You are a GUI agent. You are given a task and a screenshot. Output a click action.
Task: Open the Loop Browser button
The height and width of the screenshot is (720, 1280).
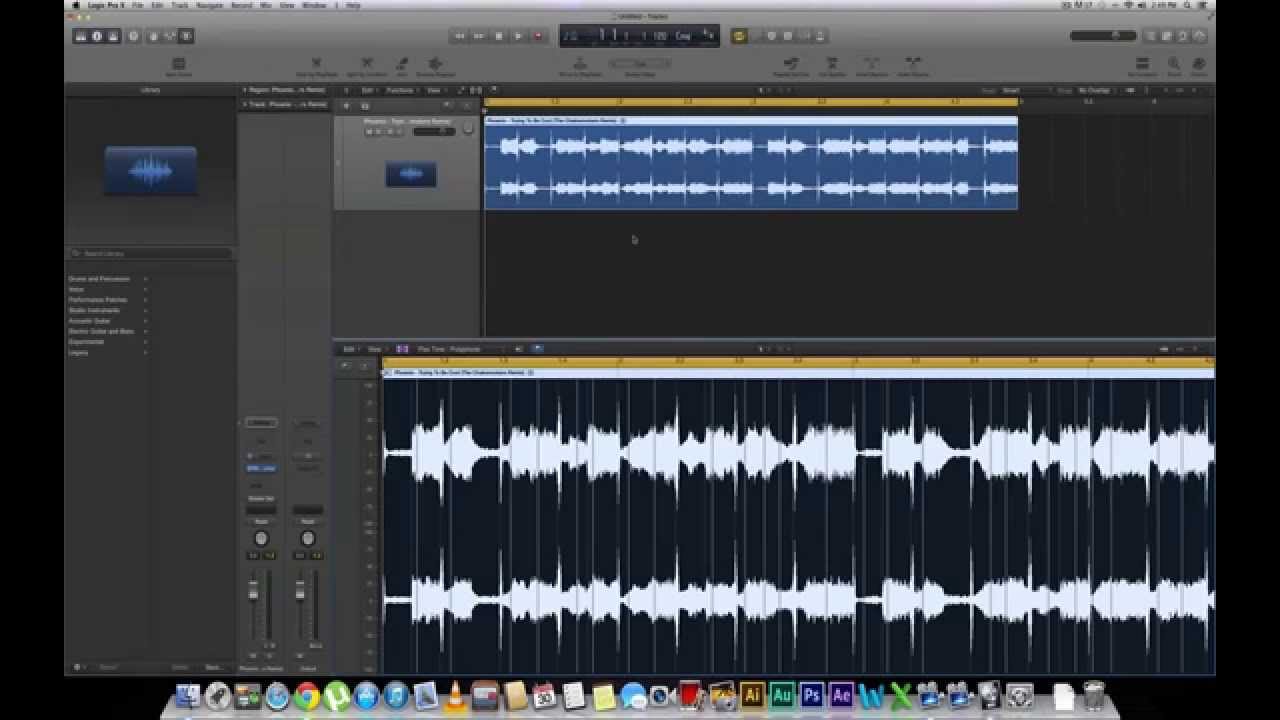pyautogui.click(x=1181, y=36)
